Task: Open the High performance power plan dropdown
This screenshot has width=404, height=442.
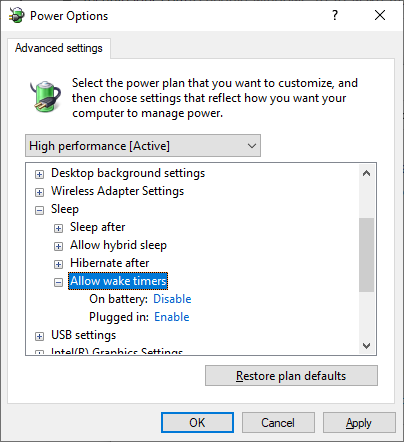Action: pos(143,146)
